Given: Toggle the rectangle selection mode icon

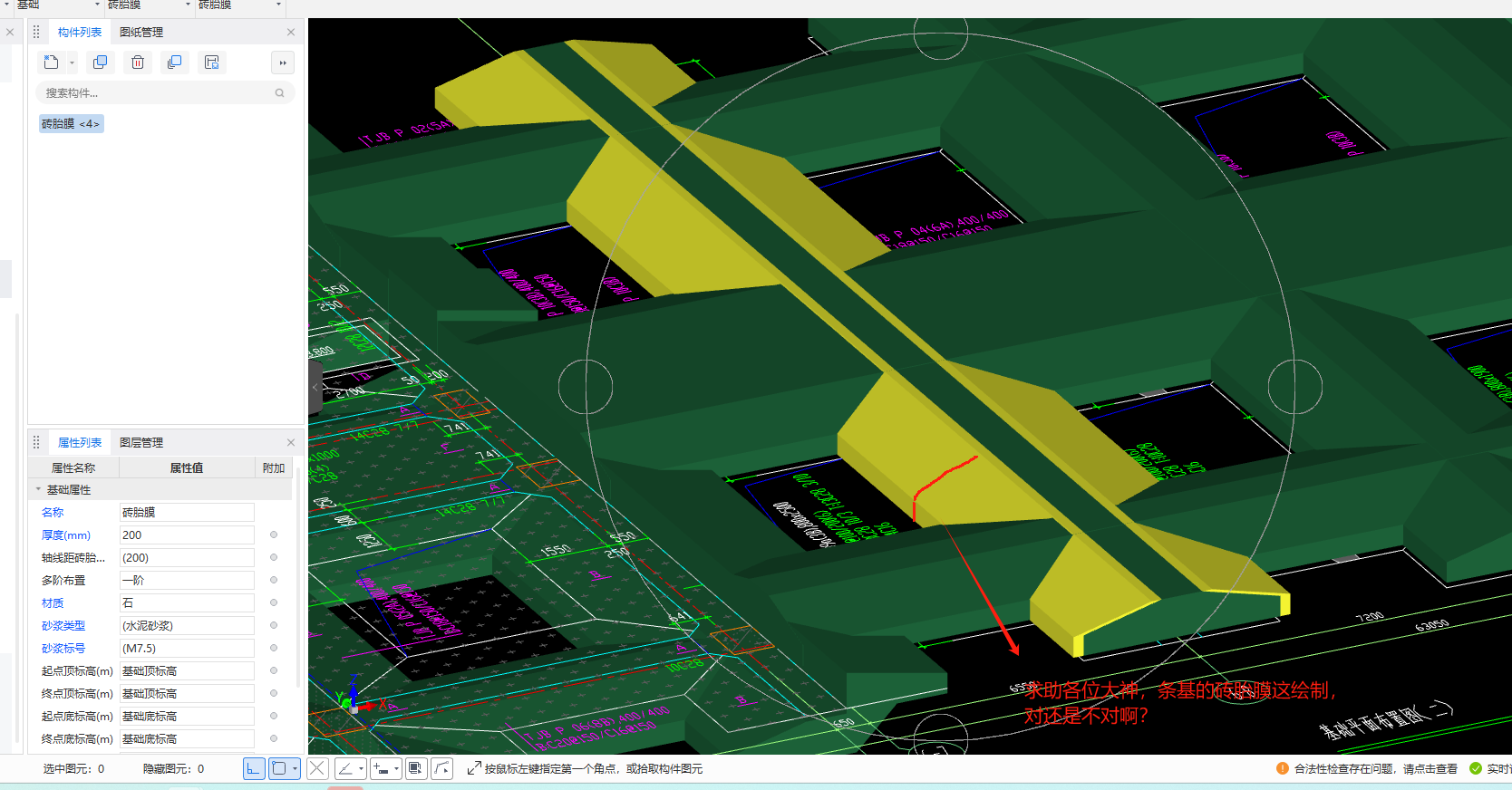Looking at the screenshot, I should [x=280, y=769].
